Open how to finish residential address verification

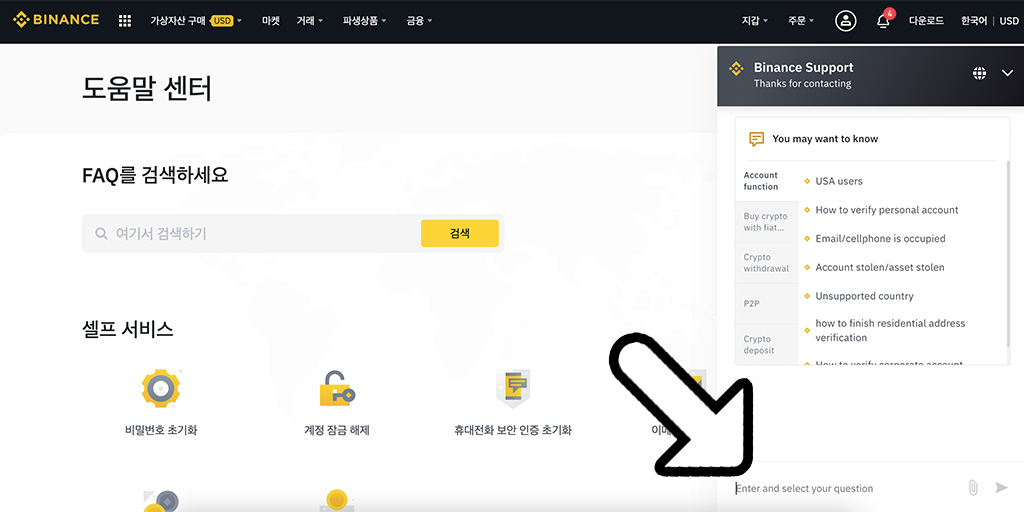coord(889,330)
